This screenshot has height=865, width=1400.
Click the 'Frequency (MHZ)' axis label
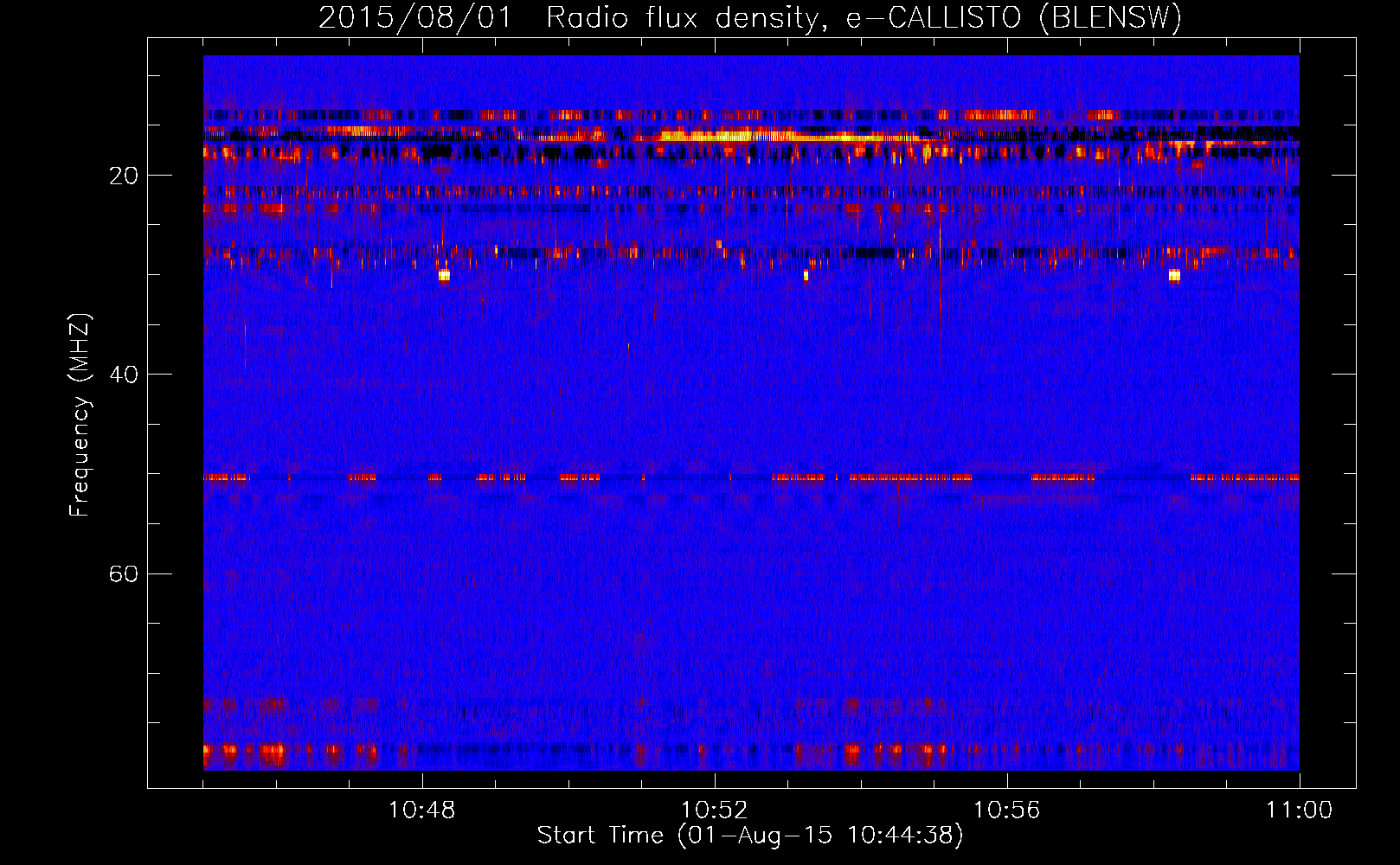pyautogui.click(x=80, y=415)
